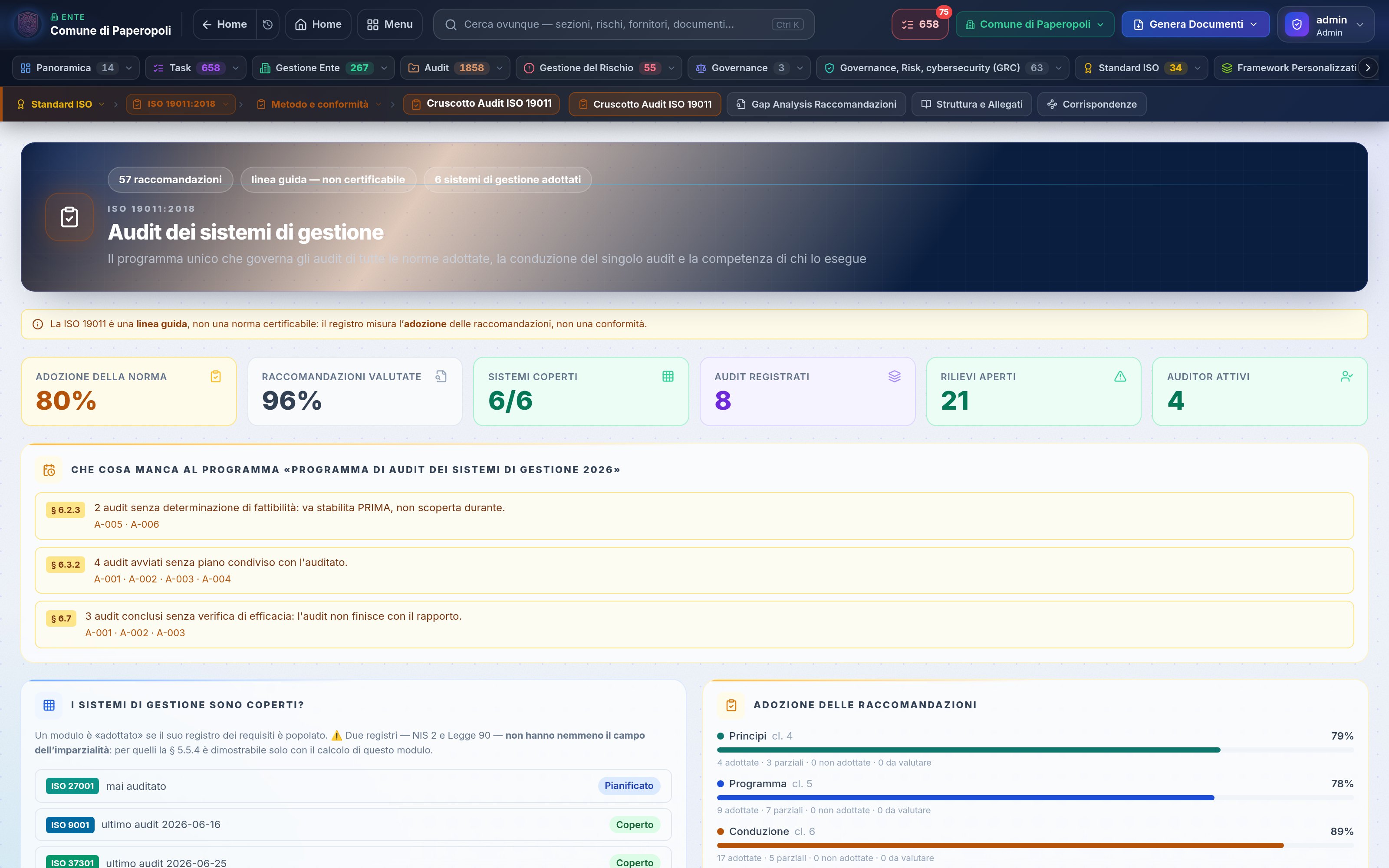Click the Cruscotto Audit ISO 19011 breadcrumb

point(481,104)
